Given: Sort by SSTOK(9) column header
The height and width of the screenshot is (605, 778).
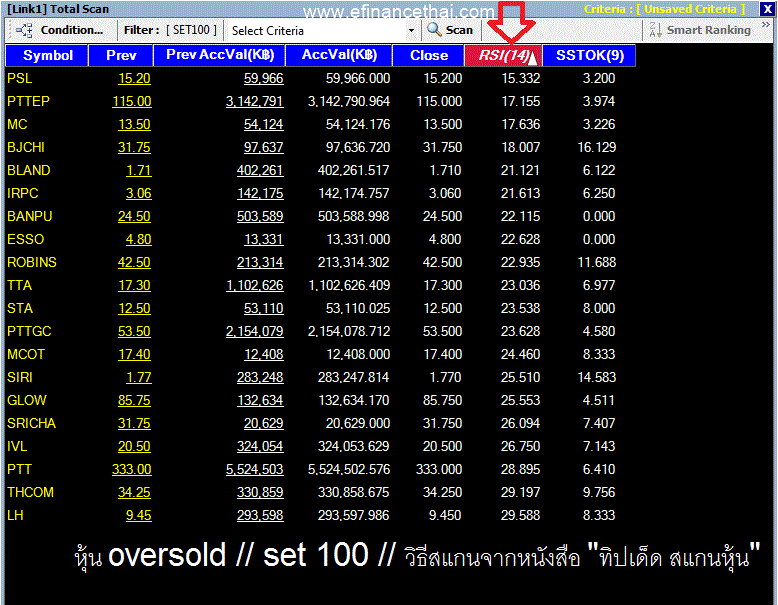Looking at the screenshot, I should pyautogui.click(x=589, y=55).
